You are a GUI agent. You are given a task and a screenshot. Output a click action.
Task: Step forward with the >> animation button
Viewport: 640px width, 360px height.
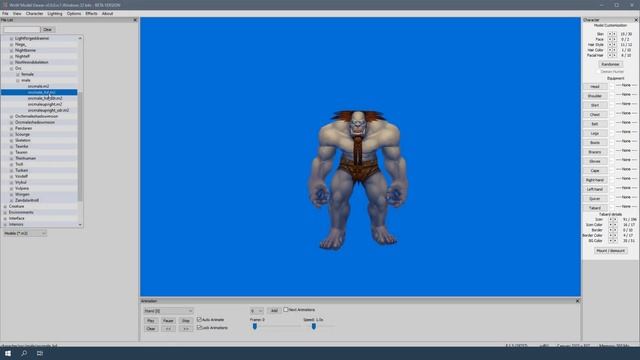[186, 329]
